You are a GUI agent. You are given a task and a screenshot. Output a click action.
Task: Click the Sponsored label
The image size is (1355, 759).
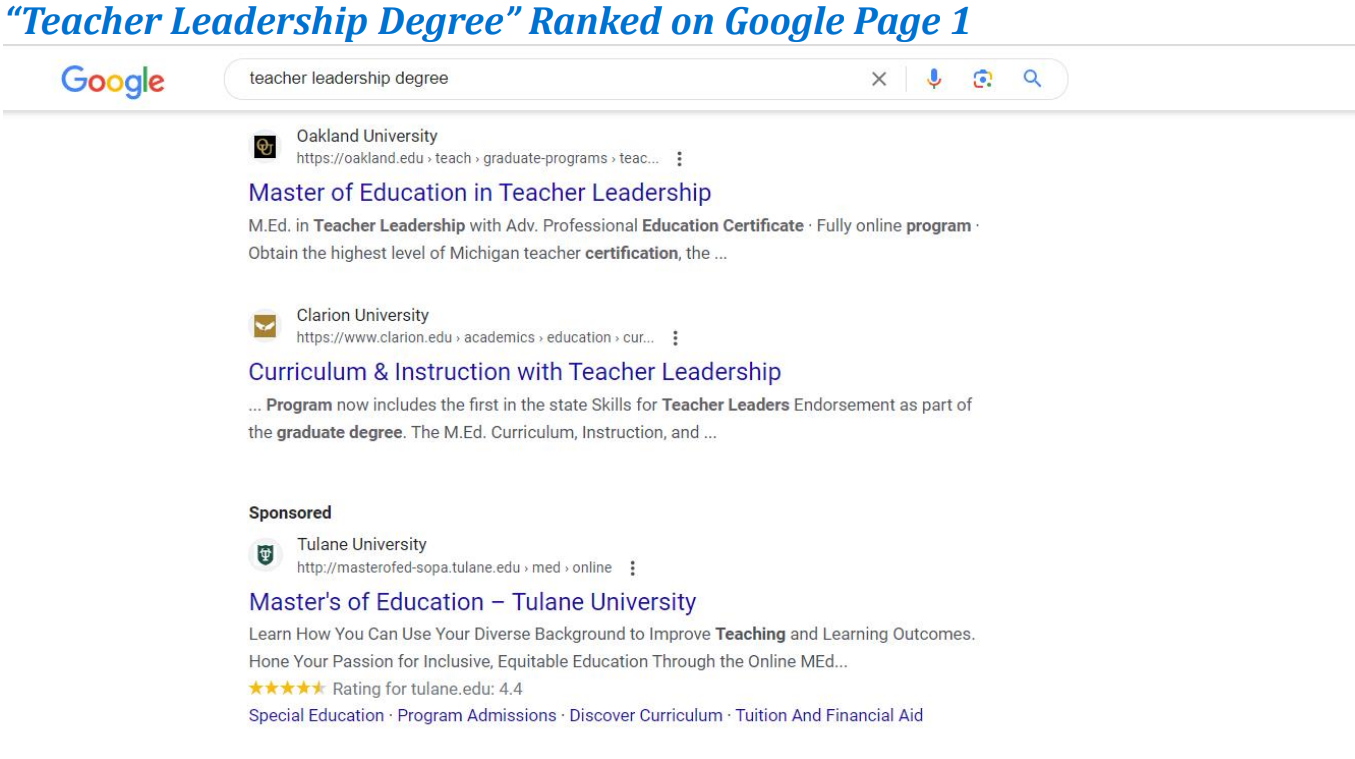coord(290,512)
